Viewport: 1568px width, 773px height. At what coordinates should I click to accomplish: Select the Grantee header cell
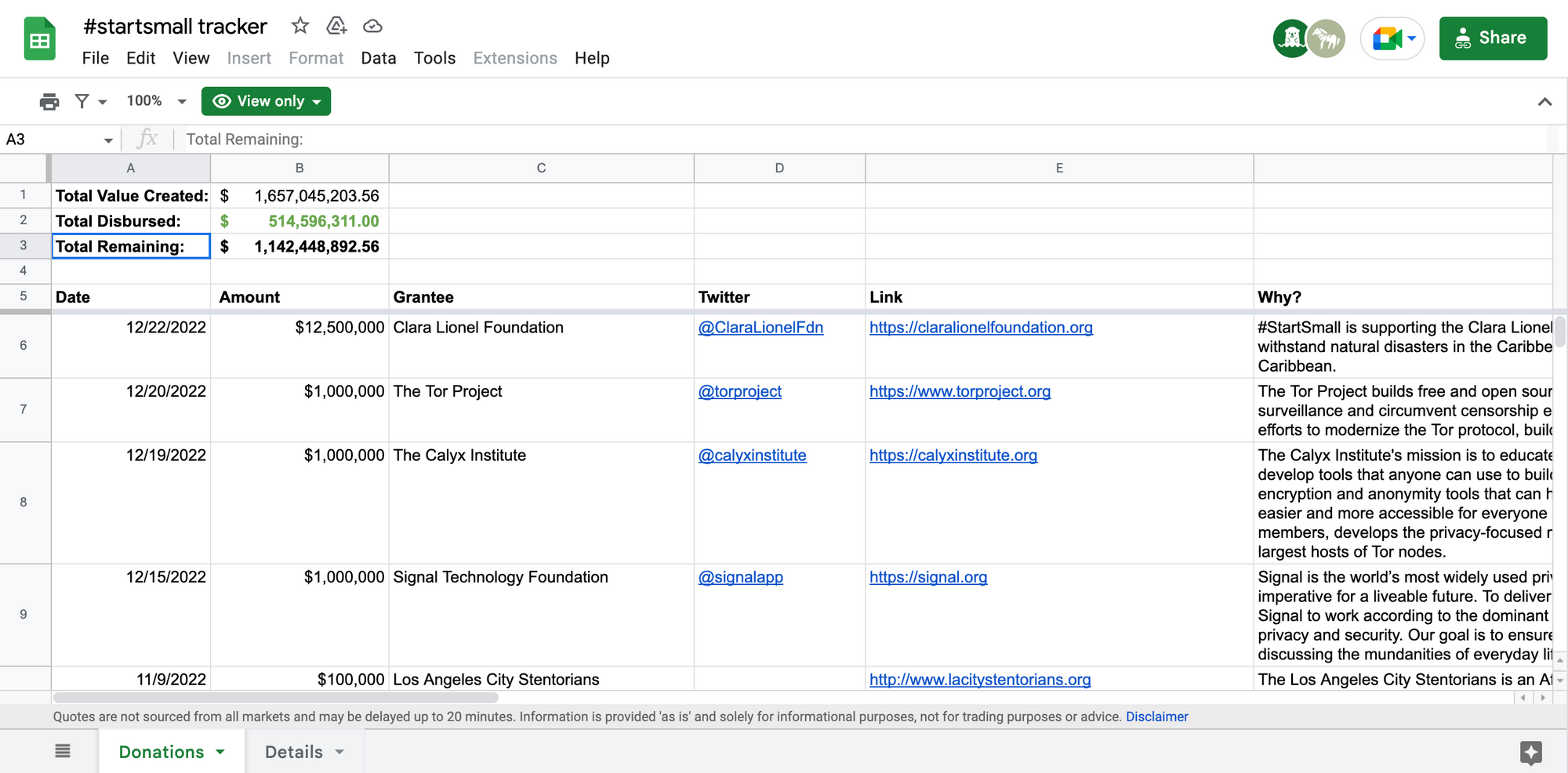(x=541, y=297)
